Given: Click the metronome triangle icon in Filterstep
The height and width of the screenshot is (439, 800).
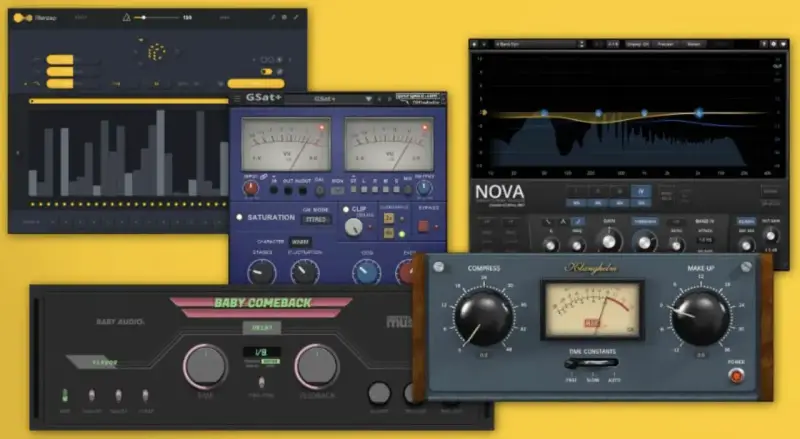Looking at the screenshot, I should (x=127, y=18).
